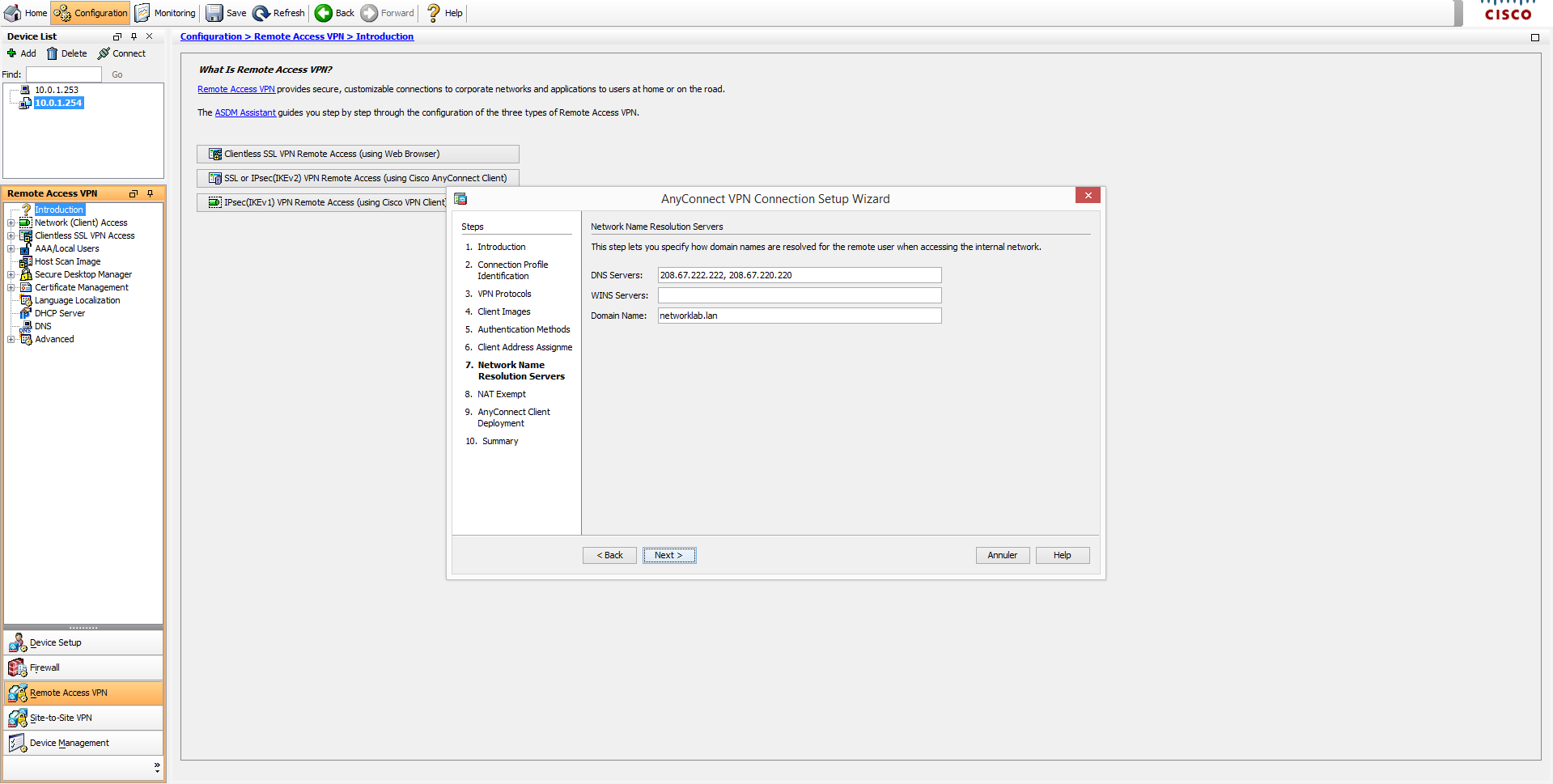
Task: Select Certificate Management tree item
Action: coord(81,287)
